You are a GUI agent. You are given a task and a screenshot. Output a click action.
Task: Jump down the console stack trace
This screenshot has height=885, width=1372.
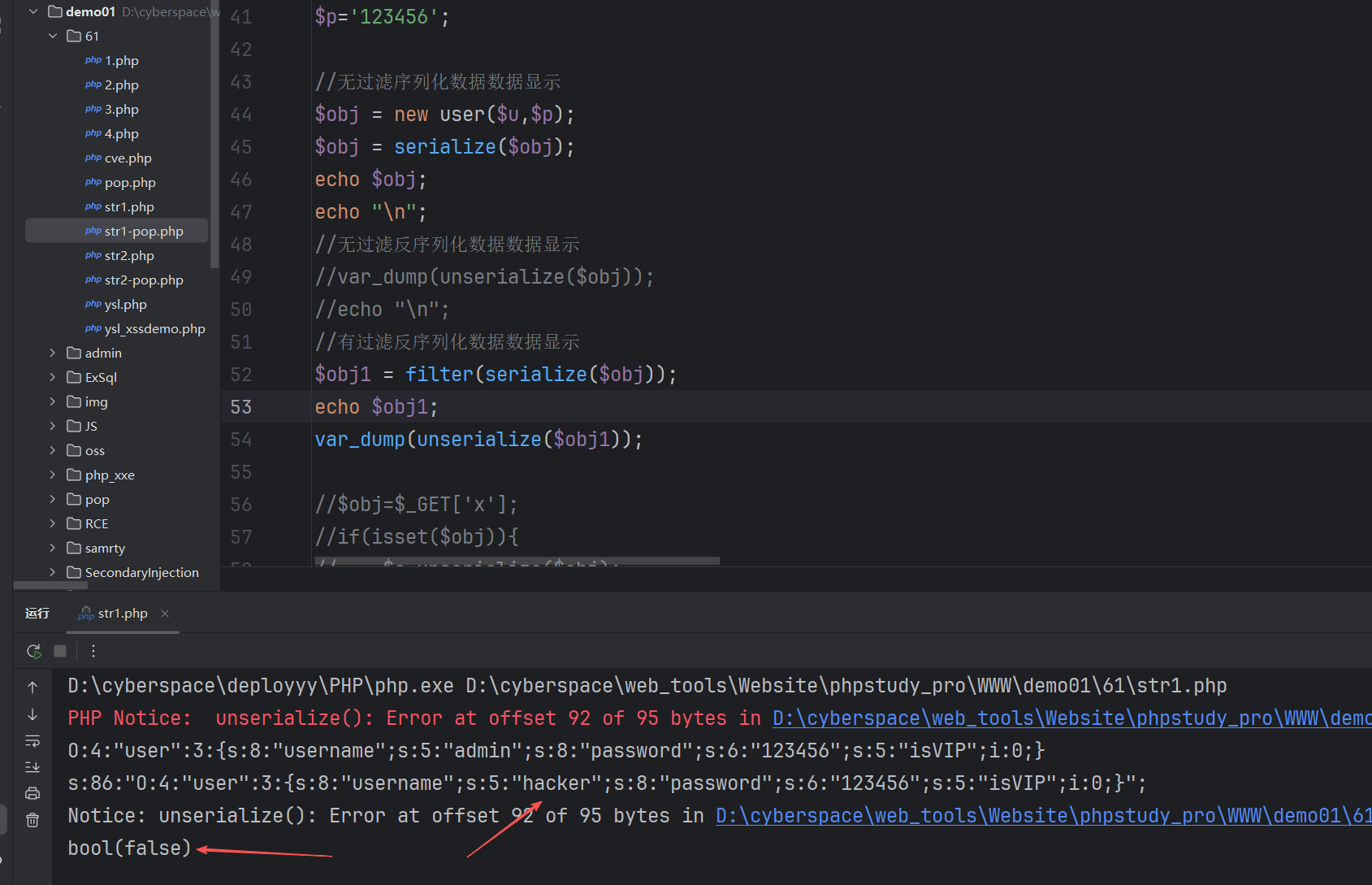(32, 714)
